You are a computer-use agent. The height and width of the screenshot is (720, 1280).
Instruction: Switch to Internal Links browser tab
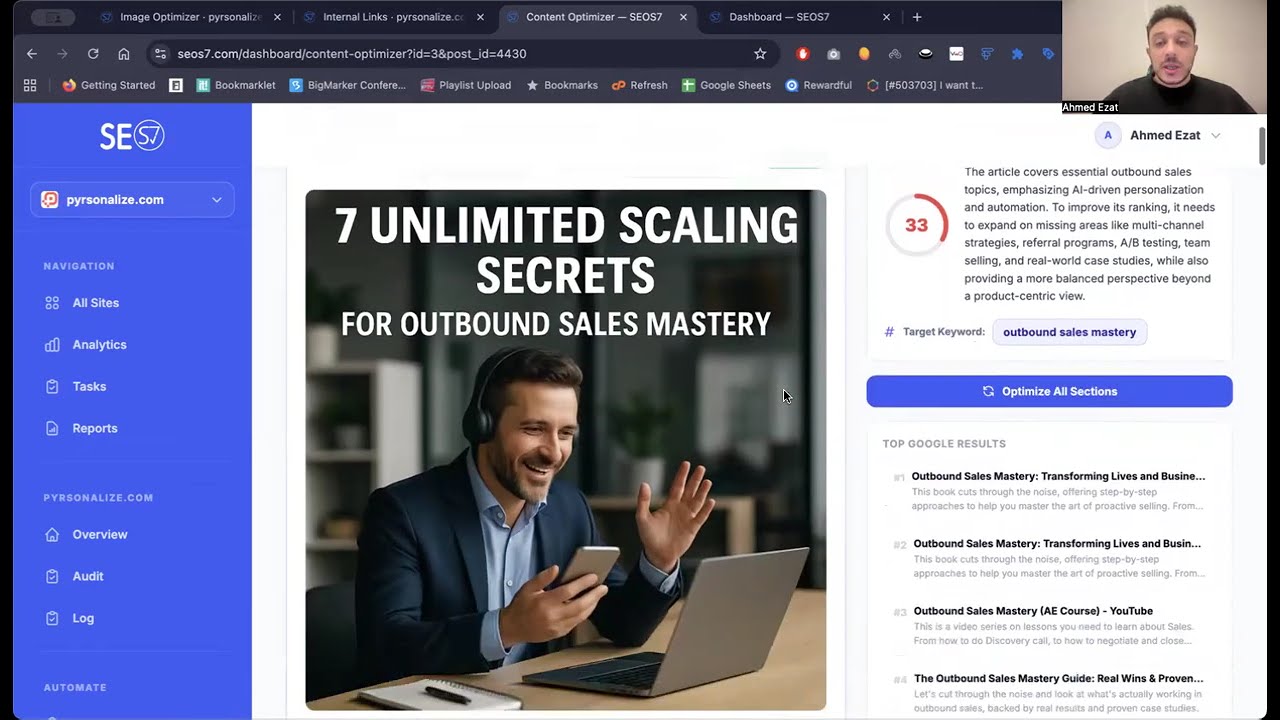pos(393,17)
